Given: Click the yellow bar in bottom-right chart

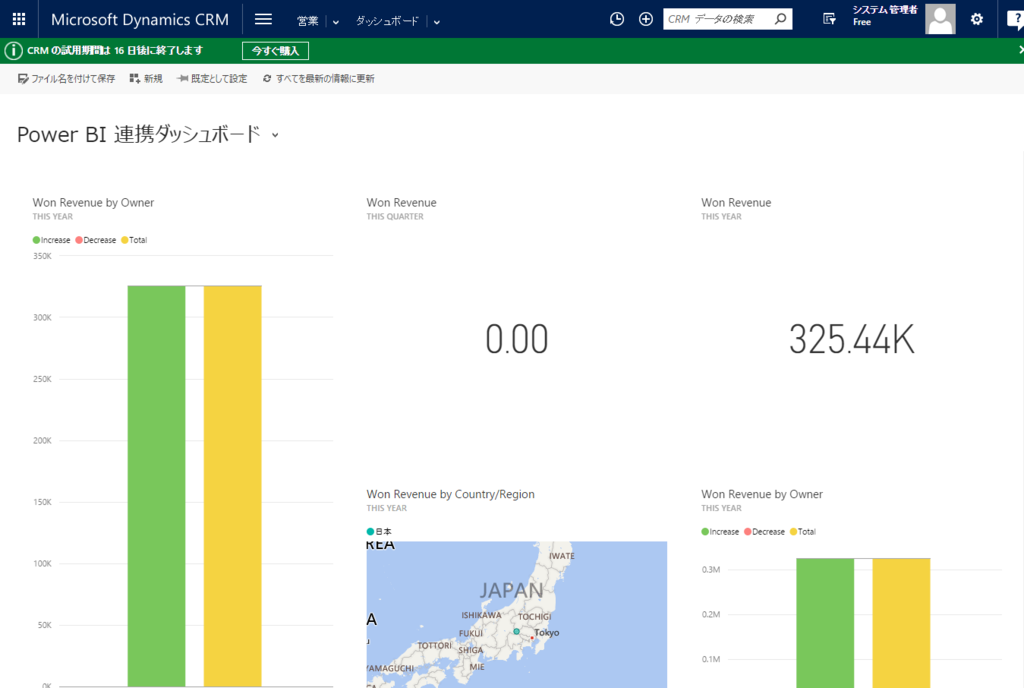Looking at the screenshot, I should coord(901,623).
